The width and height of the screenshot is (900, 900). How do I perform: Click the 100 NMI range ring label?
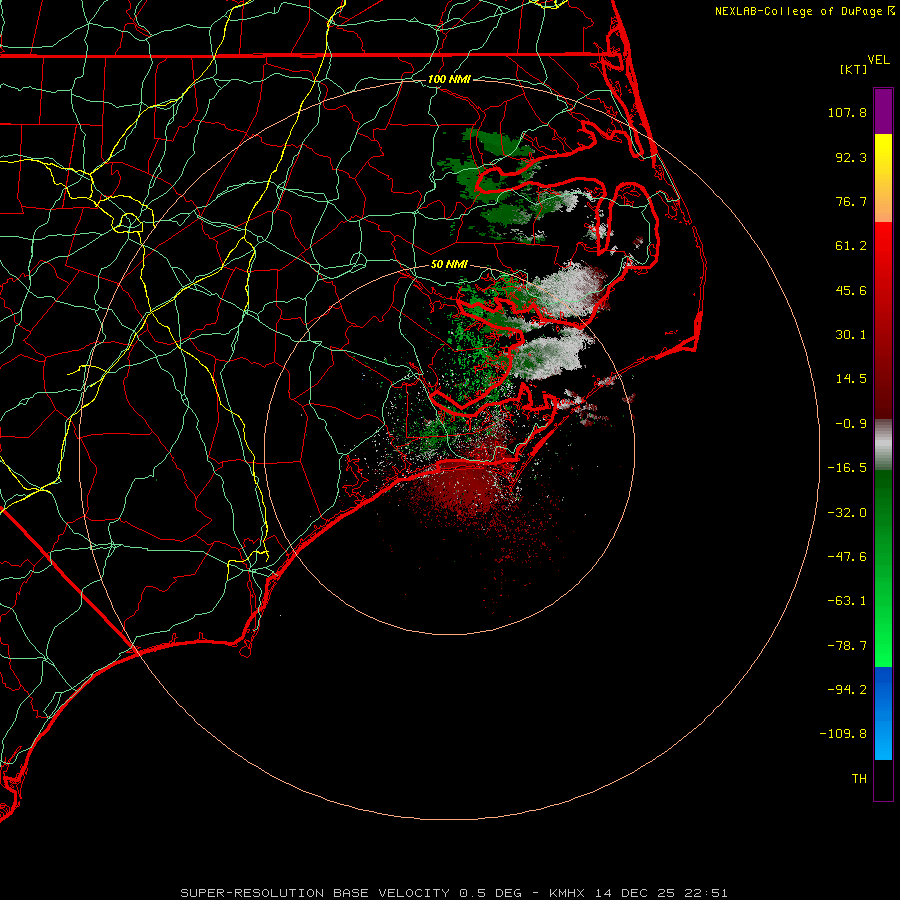(x=449, y=79)
